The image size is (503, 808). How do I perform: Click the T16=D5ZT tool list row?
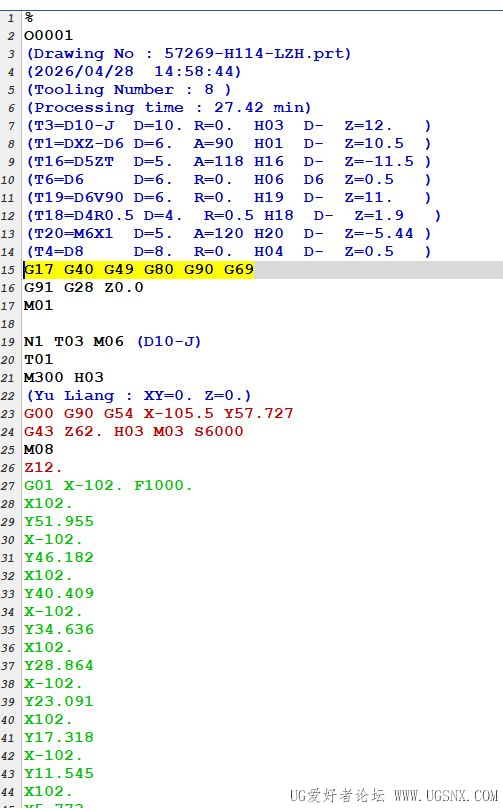228,162
